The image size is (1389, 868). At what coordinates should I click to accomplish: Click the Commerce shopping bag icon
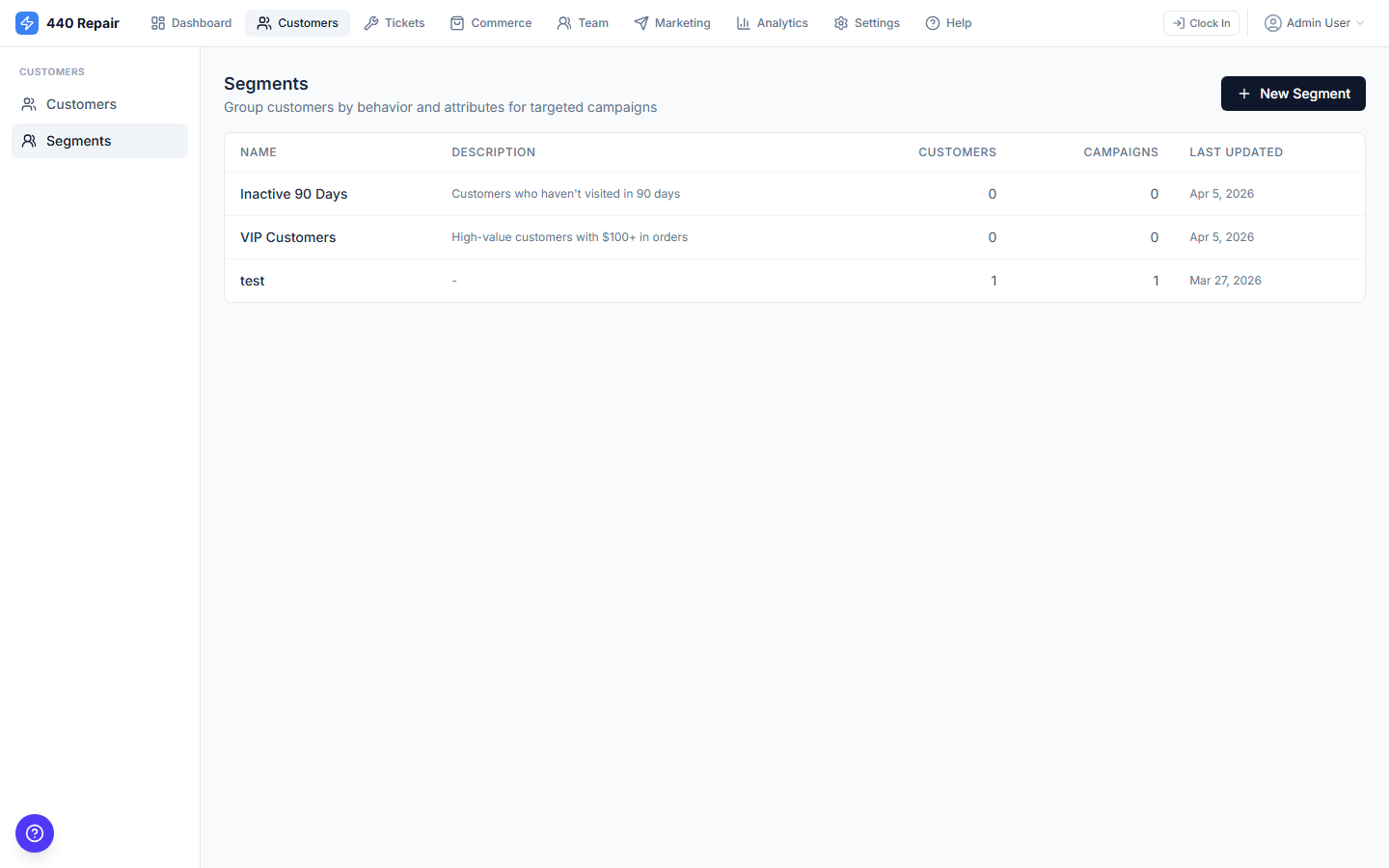click(x=457, y=23)
